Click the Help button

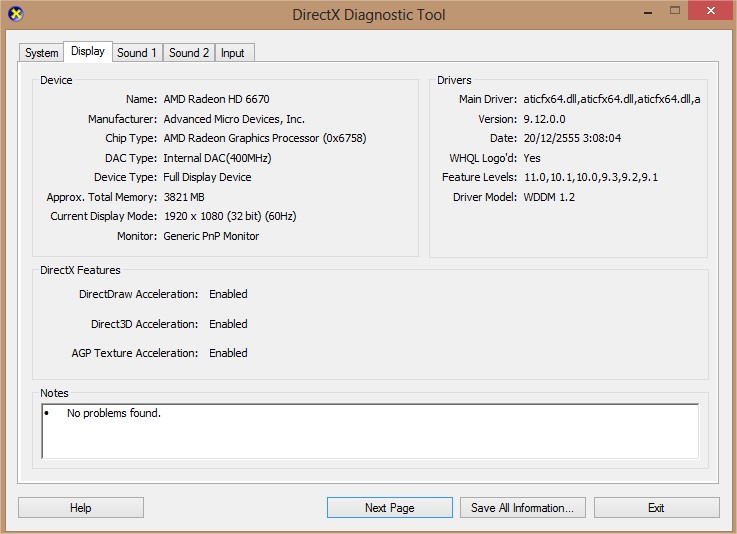pyautogui.click(x=81, y=508)
